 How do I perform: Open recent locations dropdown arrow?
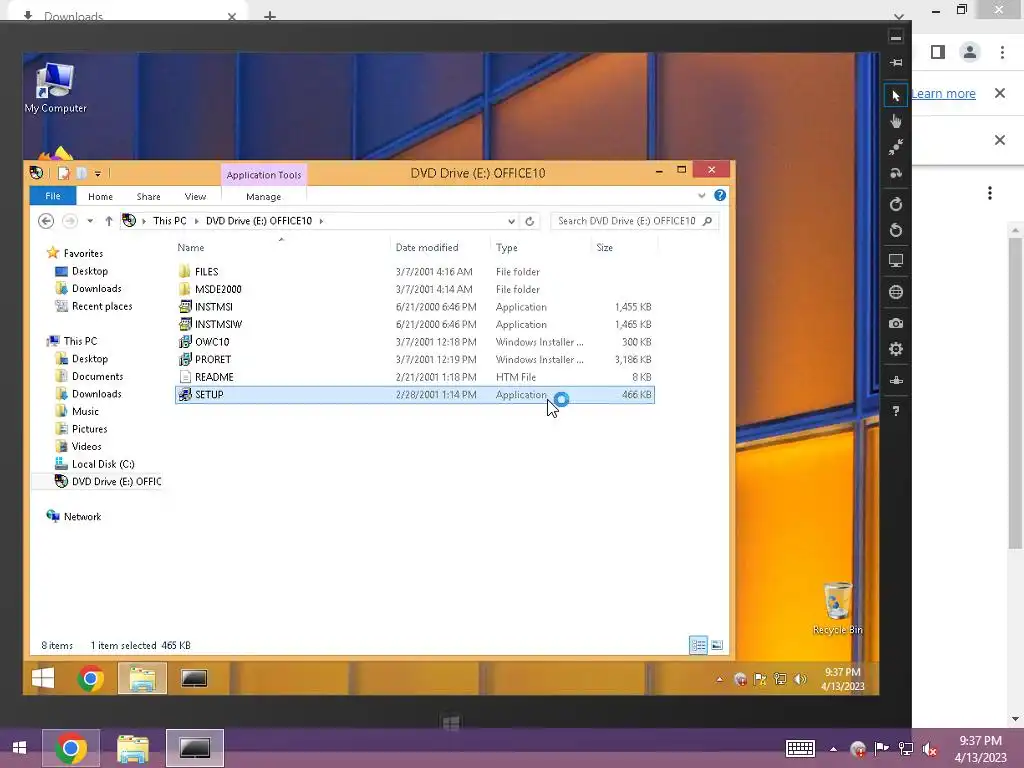tap(90, 221)
